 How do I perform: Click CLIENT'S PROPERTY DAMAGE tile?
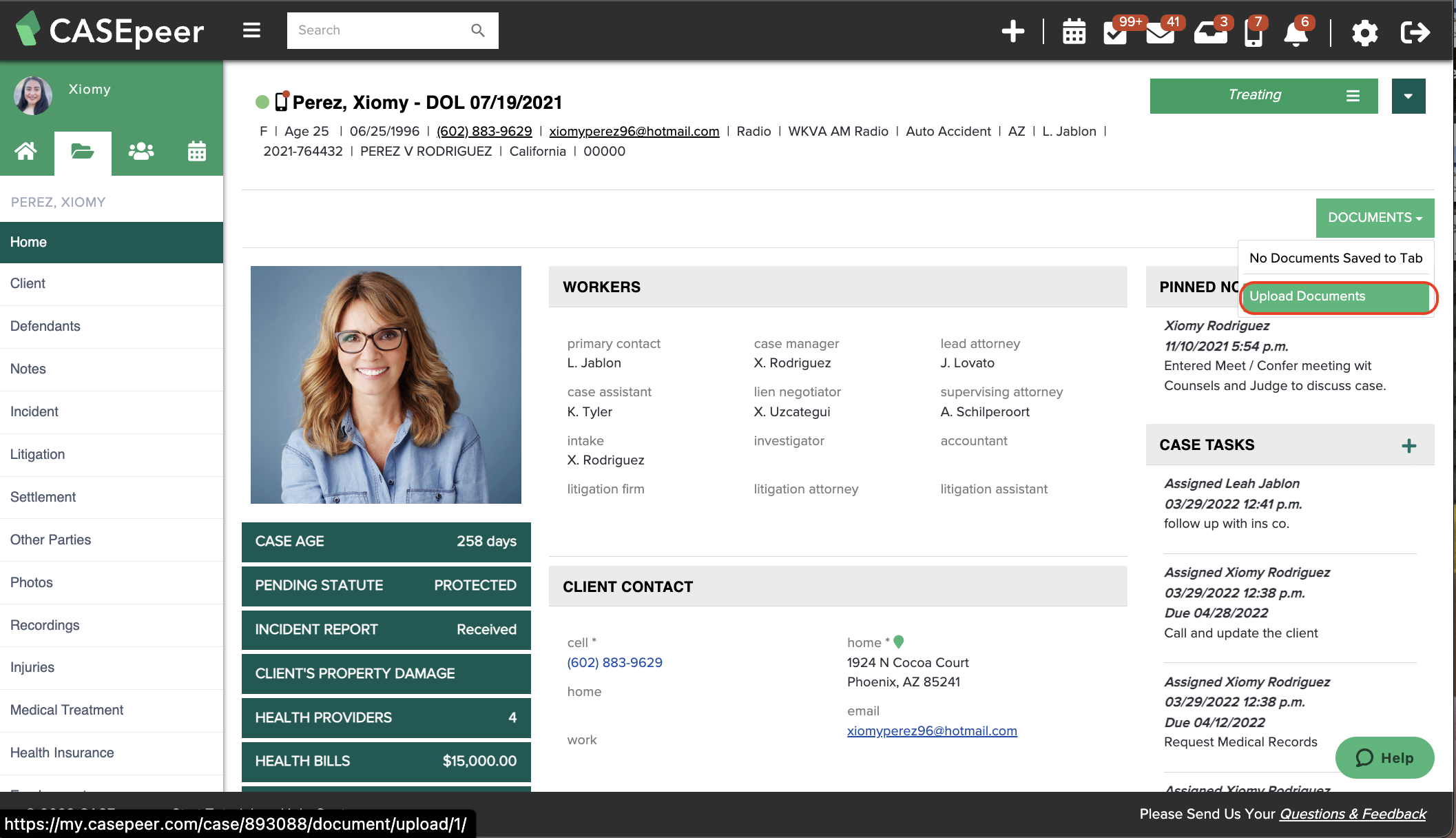(386, 674)
